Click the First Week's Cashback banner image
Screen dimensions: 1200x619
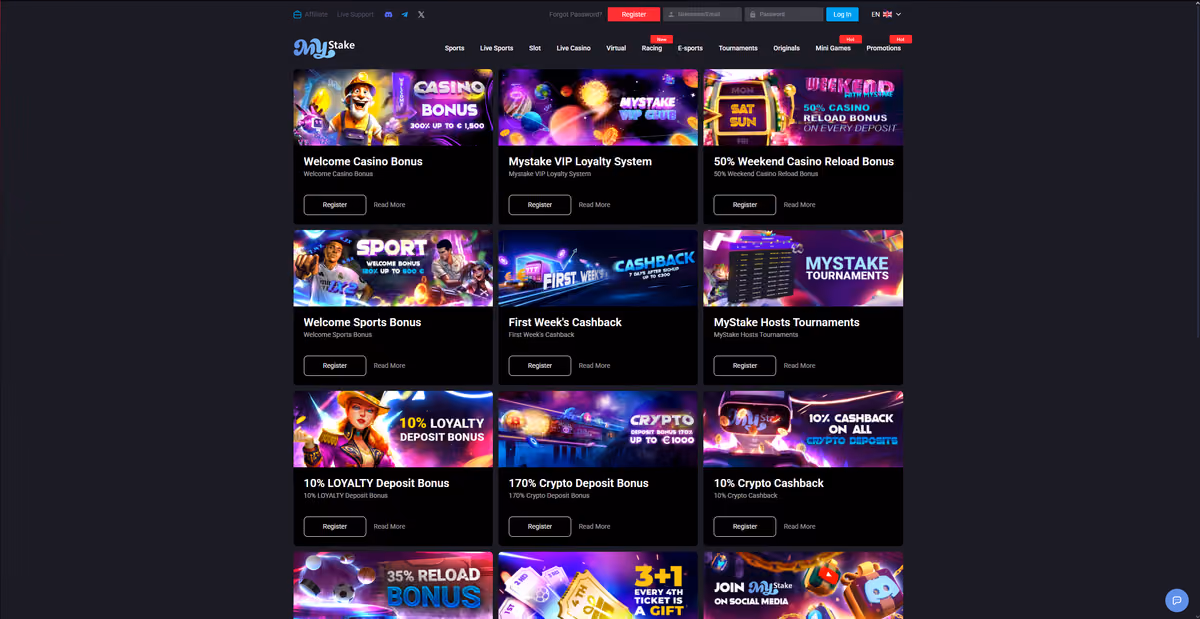point(598,268)
